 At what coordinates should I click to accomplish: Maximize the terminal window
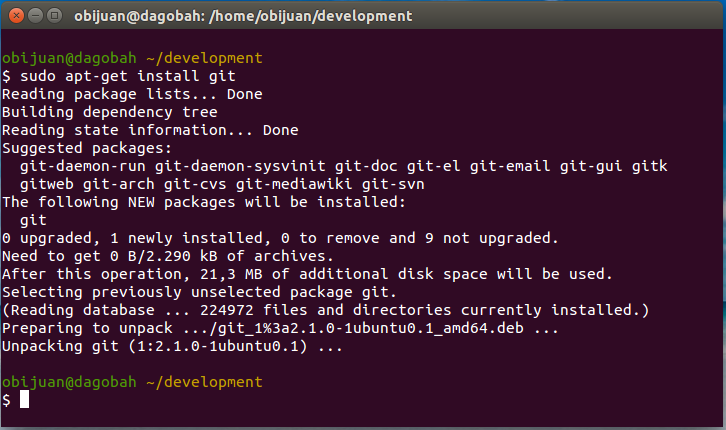pos(52,16)
